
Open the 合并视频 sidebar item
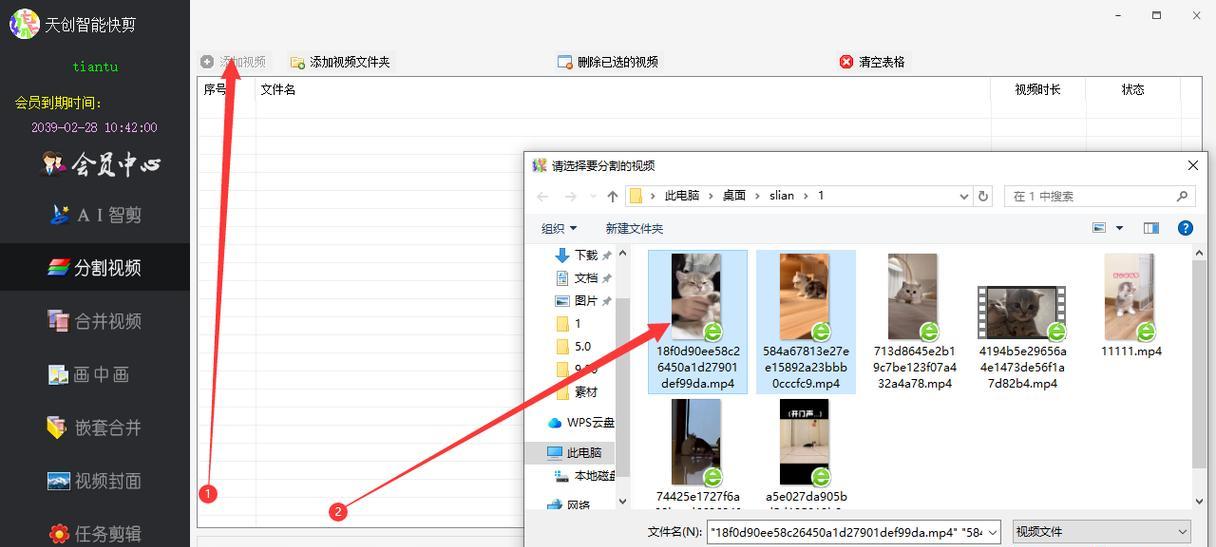click(x=95, y=321)
